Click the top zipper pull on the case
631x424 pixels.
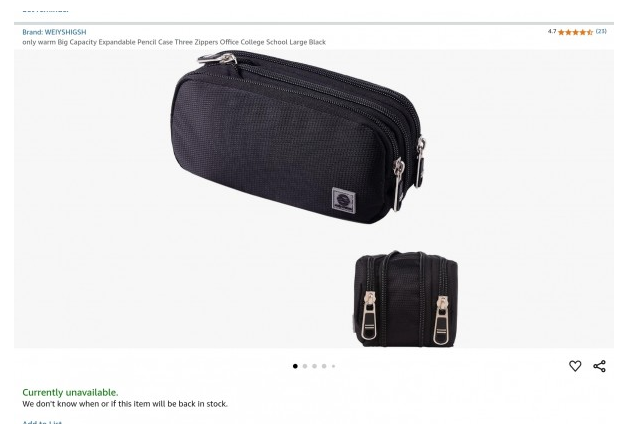[217, 59]
